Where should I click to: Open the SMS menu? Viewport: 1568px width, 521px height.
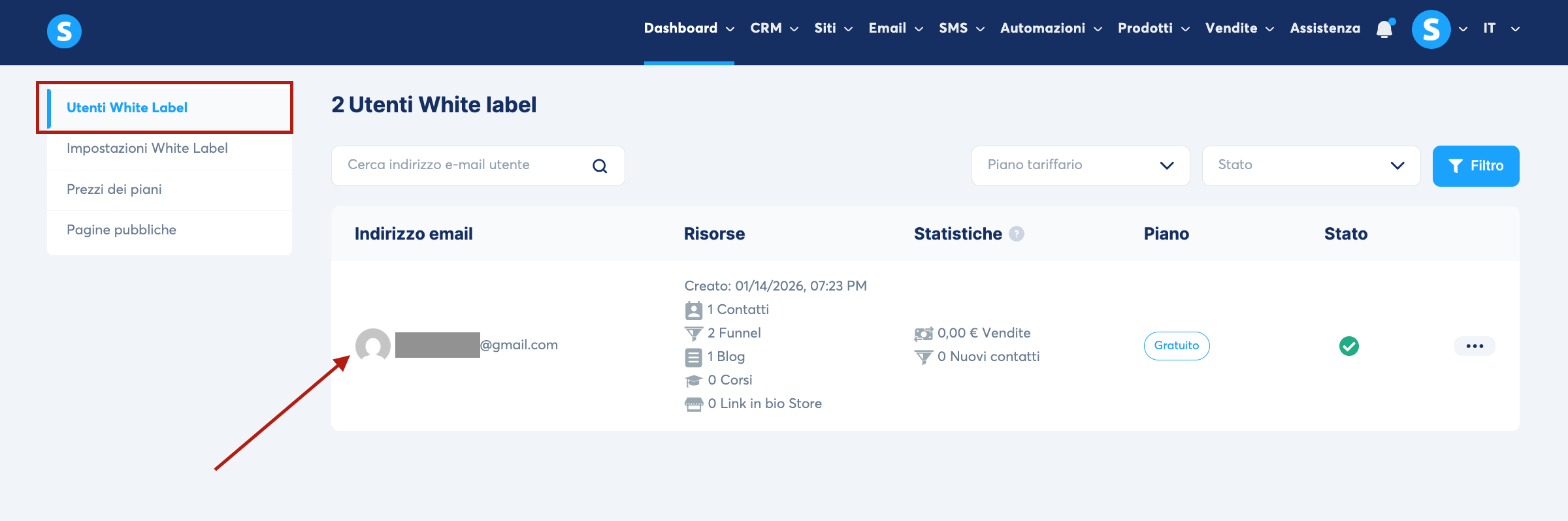tap(962, 28)
